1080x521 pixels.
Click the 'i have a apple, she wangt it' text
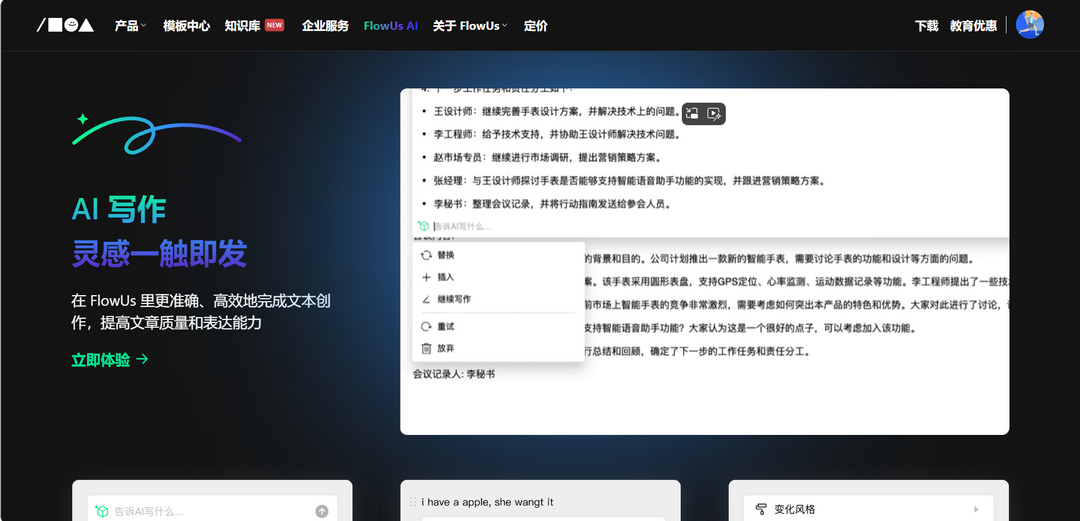pos(487,502)
